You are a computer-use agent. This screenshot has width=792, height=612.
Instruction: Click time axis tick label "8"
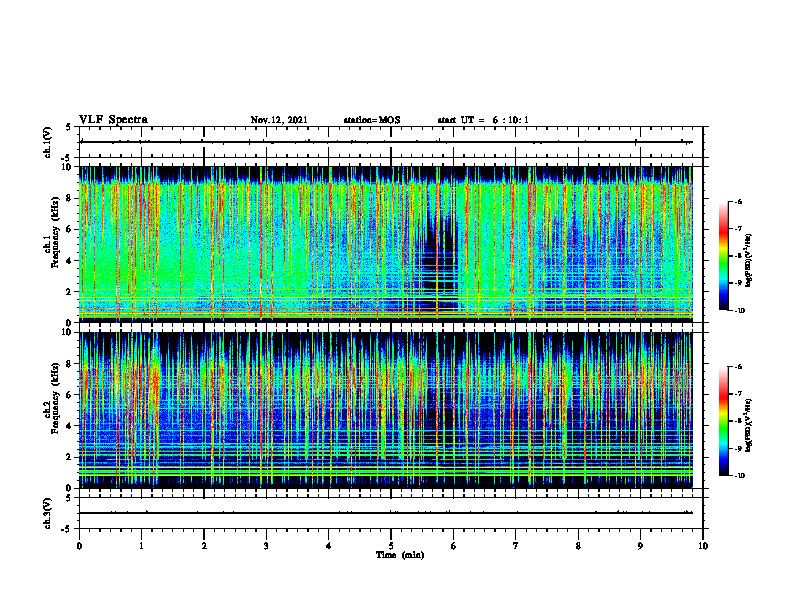[x=578, y=546]
